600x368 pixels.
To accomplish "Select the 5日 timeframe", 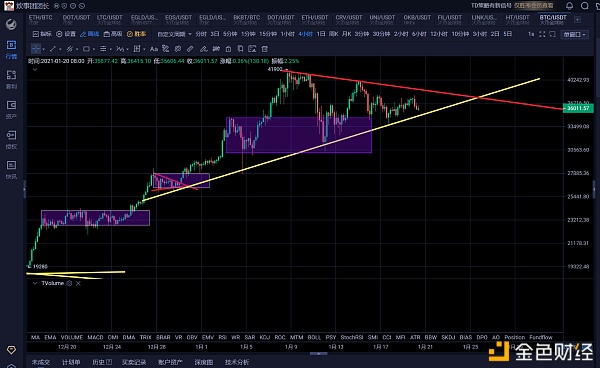I will pos(507,34).
